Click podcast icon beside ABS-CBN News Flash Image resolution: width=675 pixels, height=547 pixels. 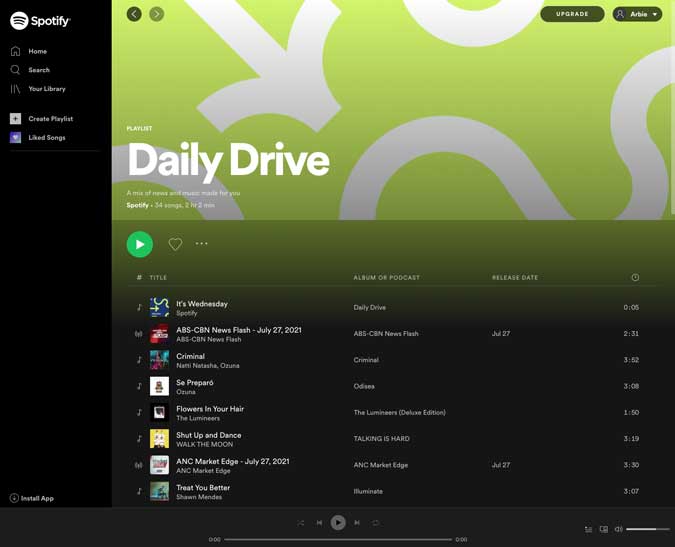[139, 334]
